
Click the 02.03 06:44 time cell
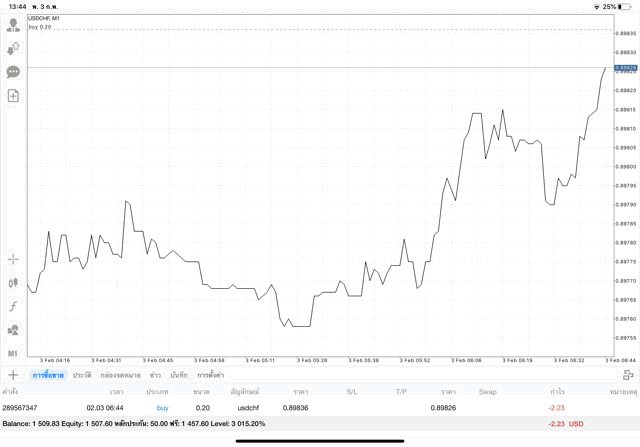(105, 408)
